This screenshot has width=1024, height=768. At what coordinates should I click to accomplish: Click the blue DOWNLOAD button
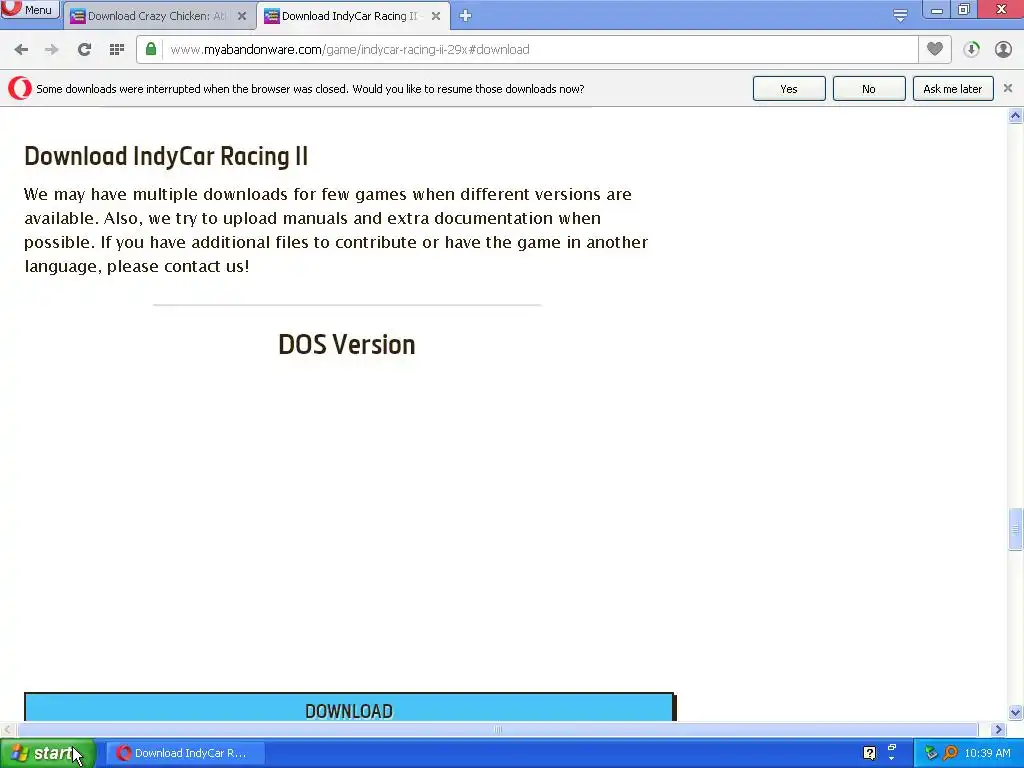coord(349,707)
